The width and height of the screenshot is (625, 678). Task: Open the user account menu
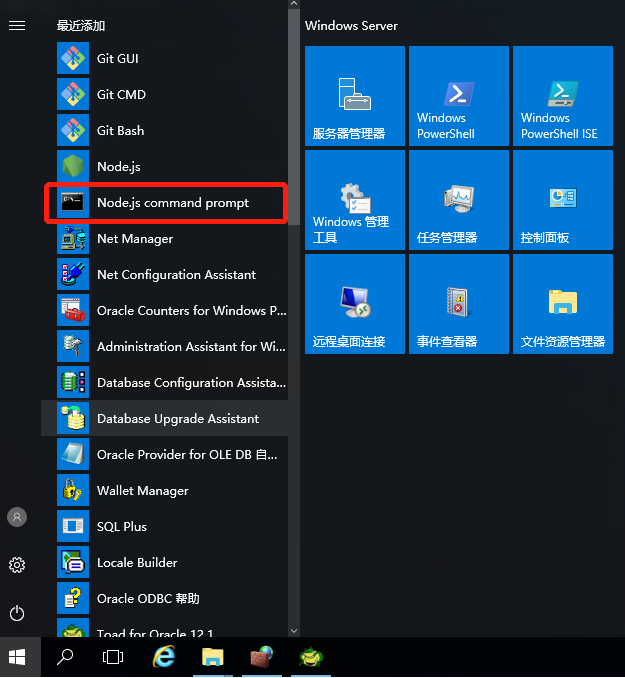tap(17, 517)
